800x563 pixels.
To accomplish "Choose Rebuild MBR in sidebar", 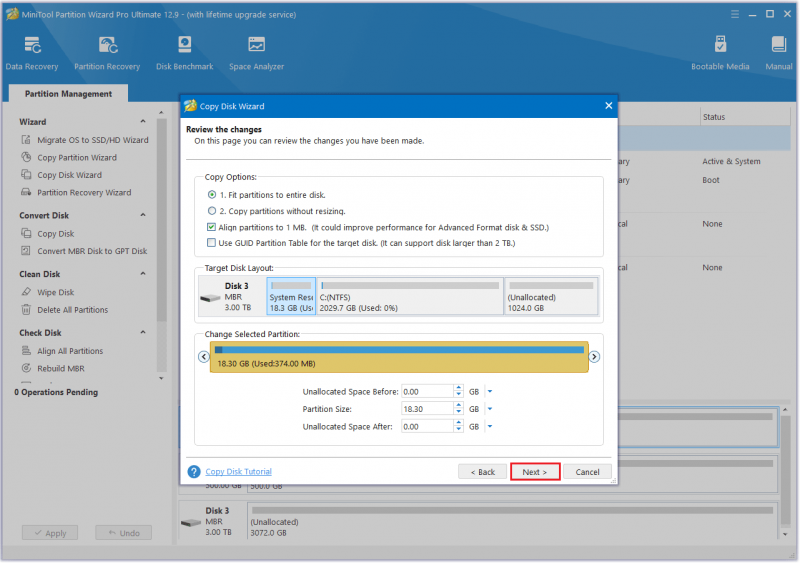I will click(x=61, y=369).
